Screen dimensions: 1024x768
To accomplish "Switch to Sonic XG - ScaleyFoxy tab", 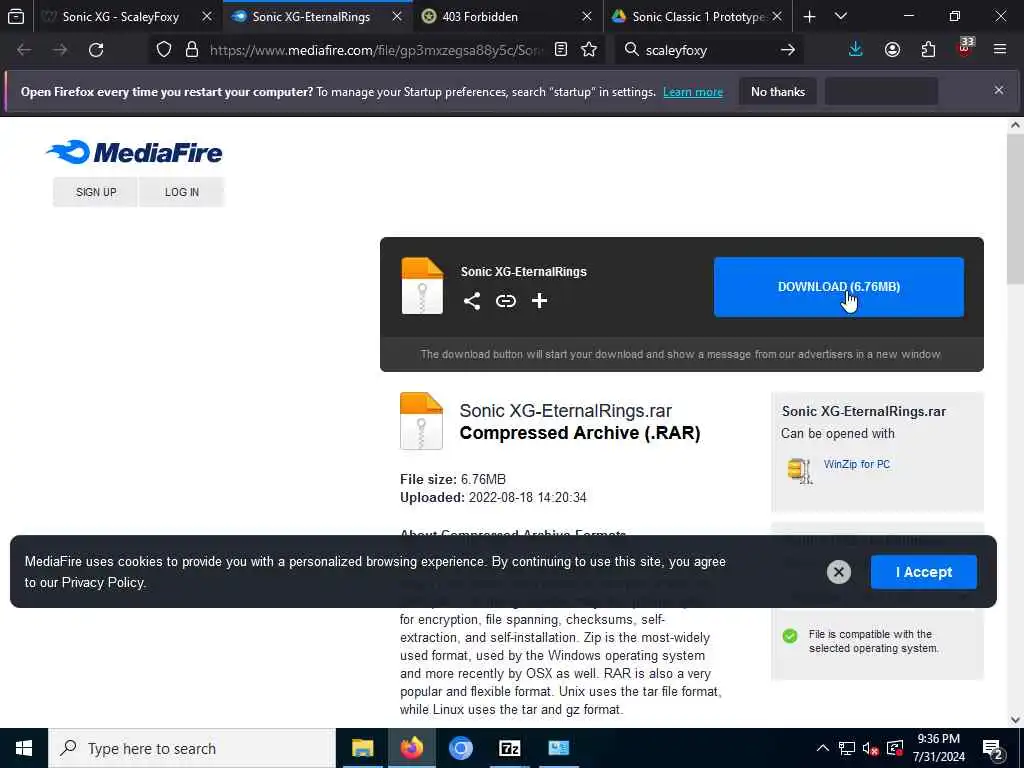I will [x=121, y=17].
